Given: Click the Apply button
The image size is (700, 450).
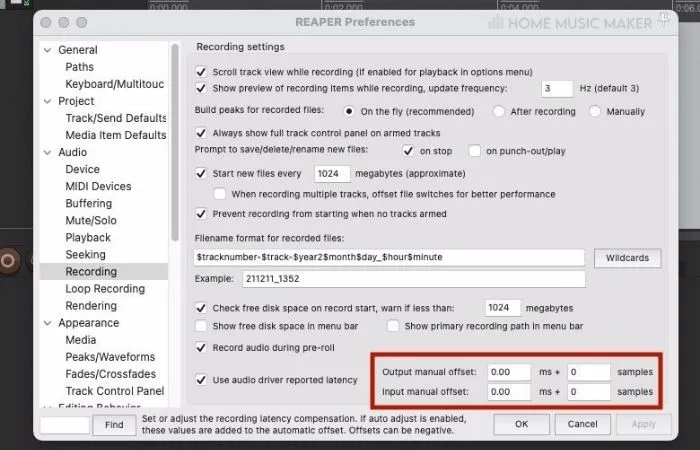Looking at the screenshot, I should (643, 424).
